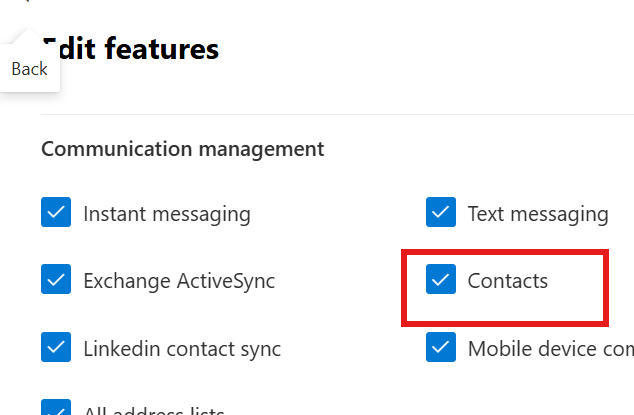The height and width of the screenshot is (415, 634).
Task: Toggle the Linkedin contact sync checkbox
Action: 56,347
